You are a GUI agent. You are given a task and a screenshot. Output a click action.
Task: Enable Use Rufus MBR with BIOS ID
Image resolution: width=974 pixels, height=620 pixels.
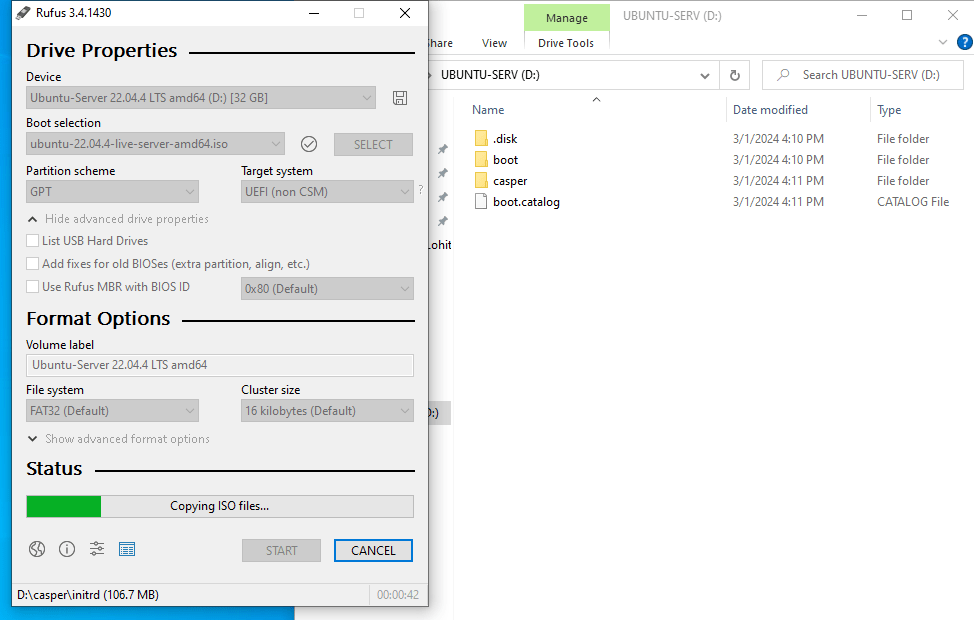(x=32, y=286)
